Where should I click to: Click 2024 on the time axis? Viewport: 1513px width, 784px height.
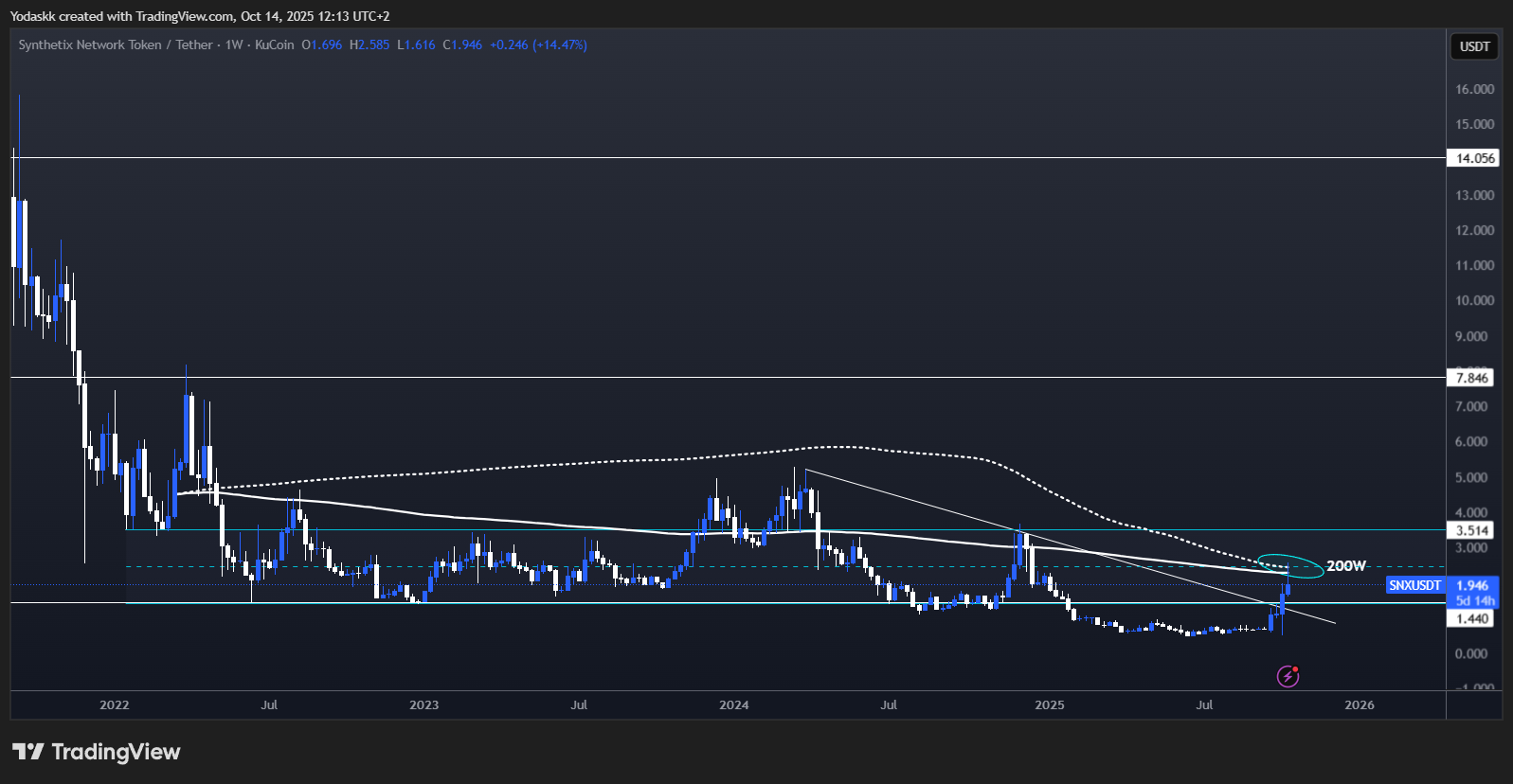pyautogui.click(x=733, y=704)
